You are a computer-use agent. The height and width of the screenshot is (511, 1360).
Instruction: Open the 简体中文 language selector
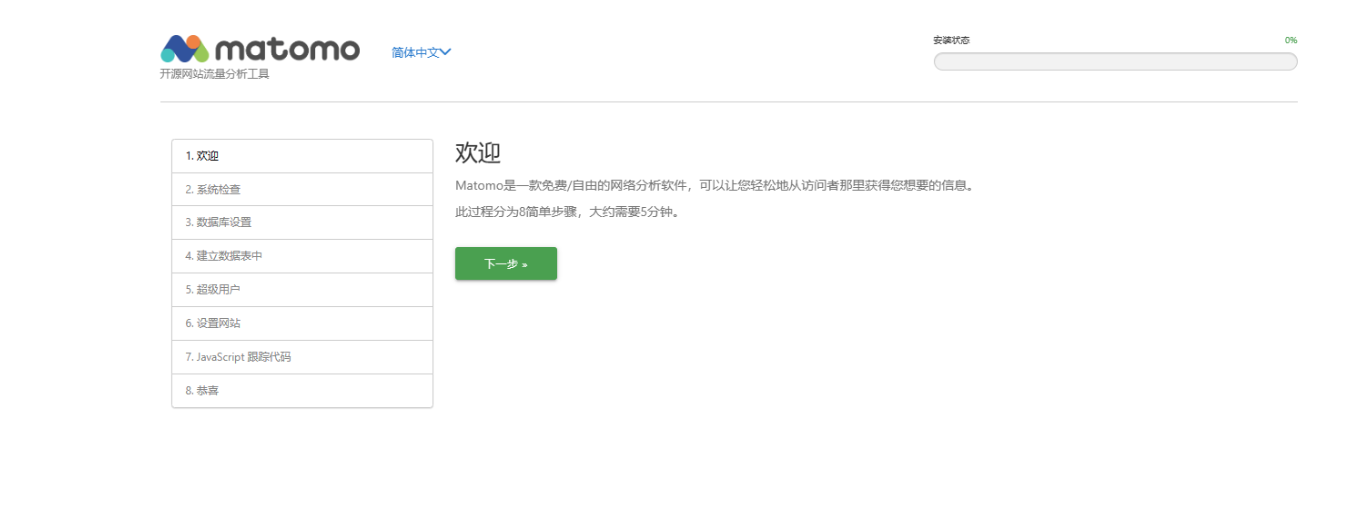click(x=416, y=53)
